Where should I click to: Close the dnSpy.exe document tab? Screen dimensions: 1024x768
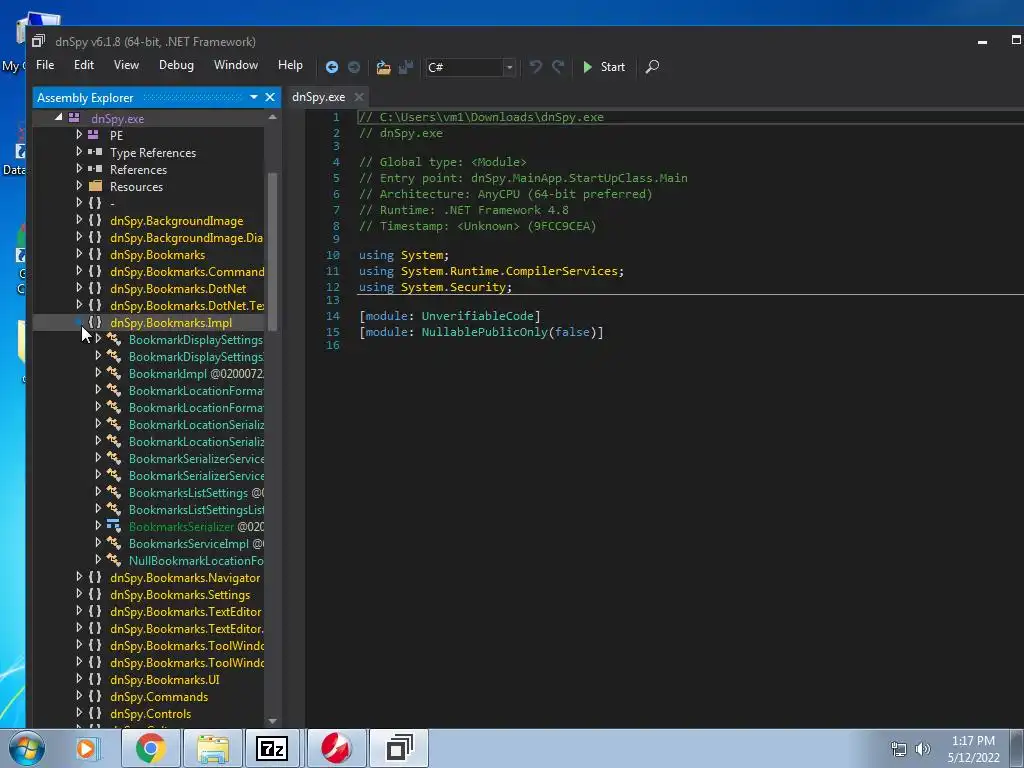click(359, 97)
